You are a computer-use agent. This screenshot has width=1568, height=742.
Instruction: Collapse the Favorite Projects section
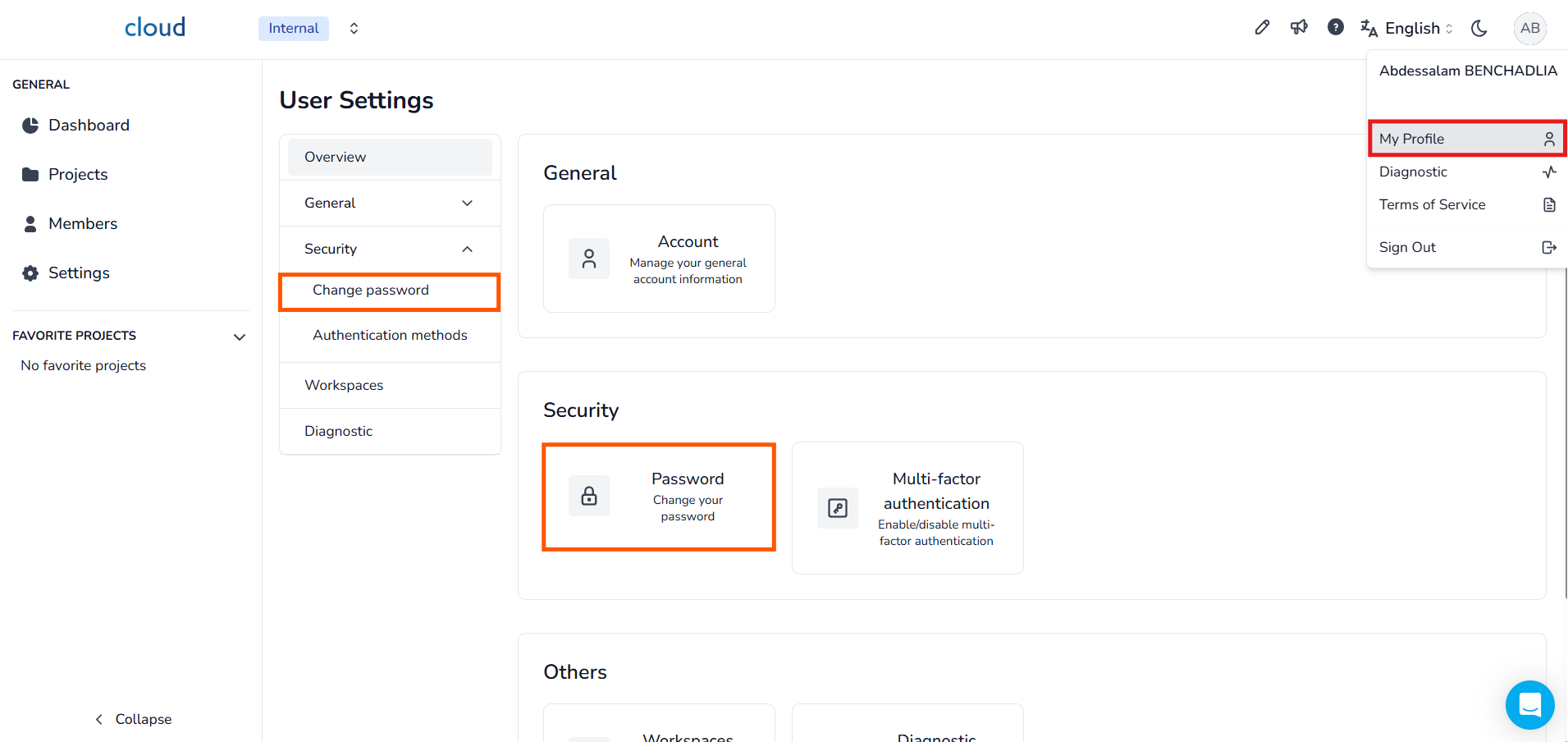240,337
